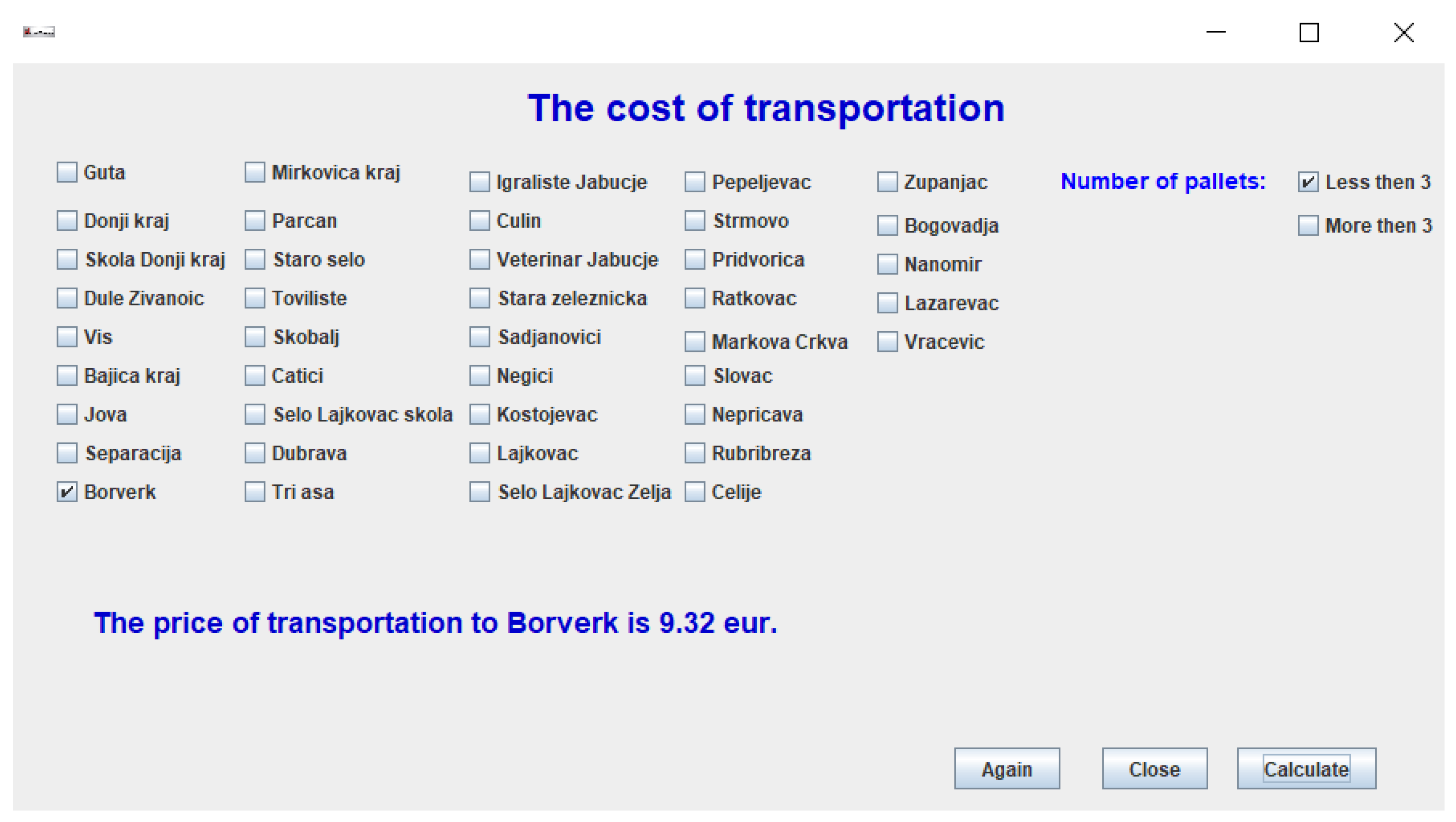This screenshot has width=1456, height=822.
Task: Uncheck the Less then 3 option
Action: click(1307, 182)
